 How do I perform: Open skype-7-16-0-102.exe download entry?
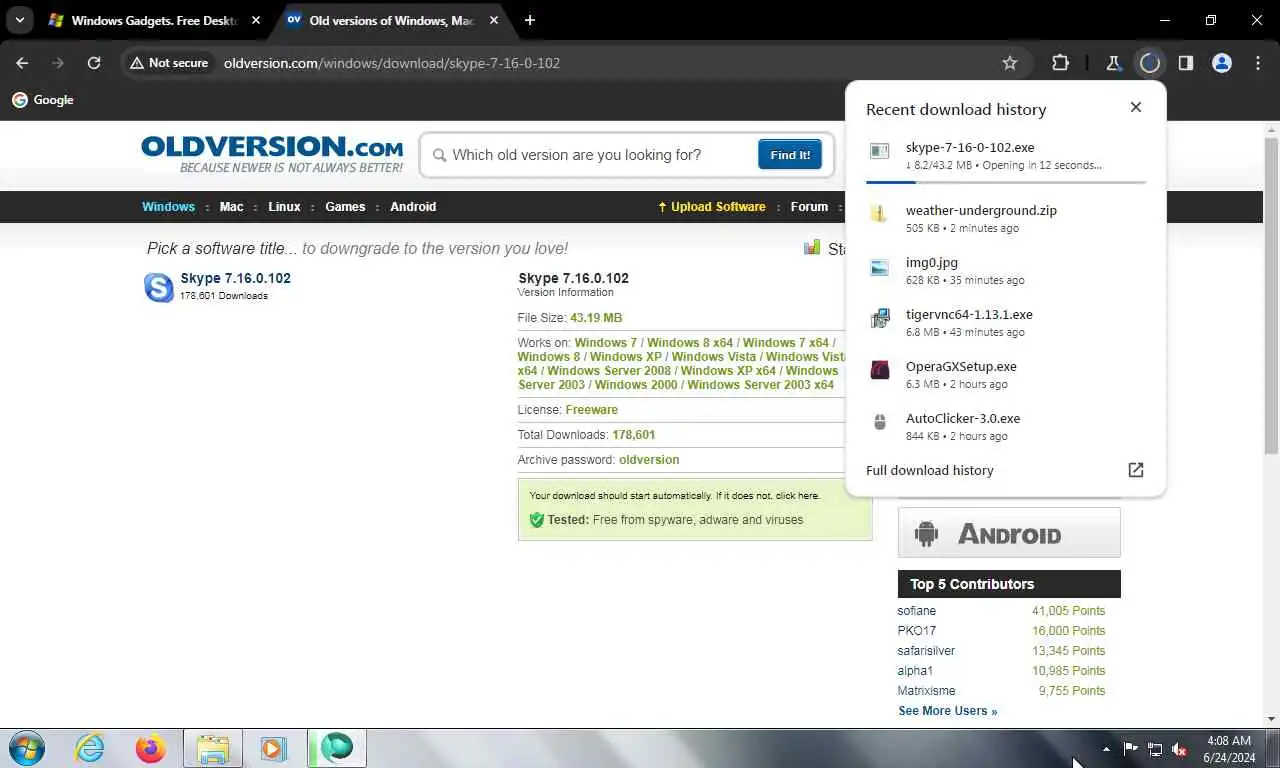pyautogui.click(x=1005, y=156)
